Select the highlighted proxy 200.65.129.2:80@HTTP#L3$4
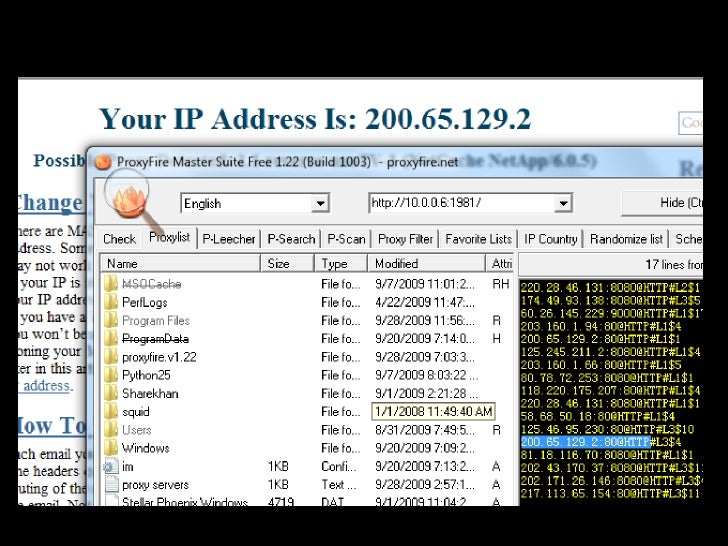Screen dimensions: 728x546 [601, 442]
